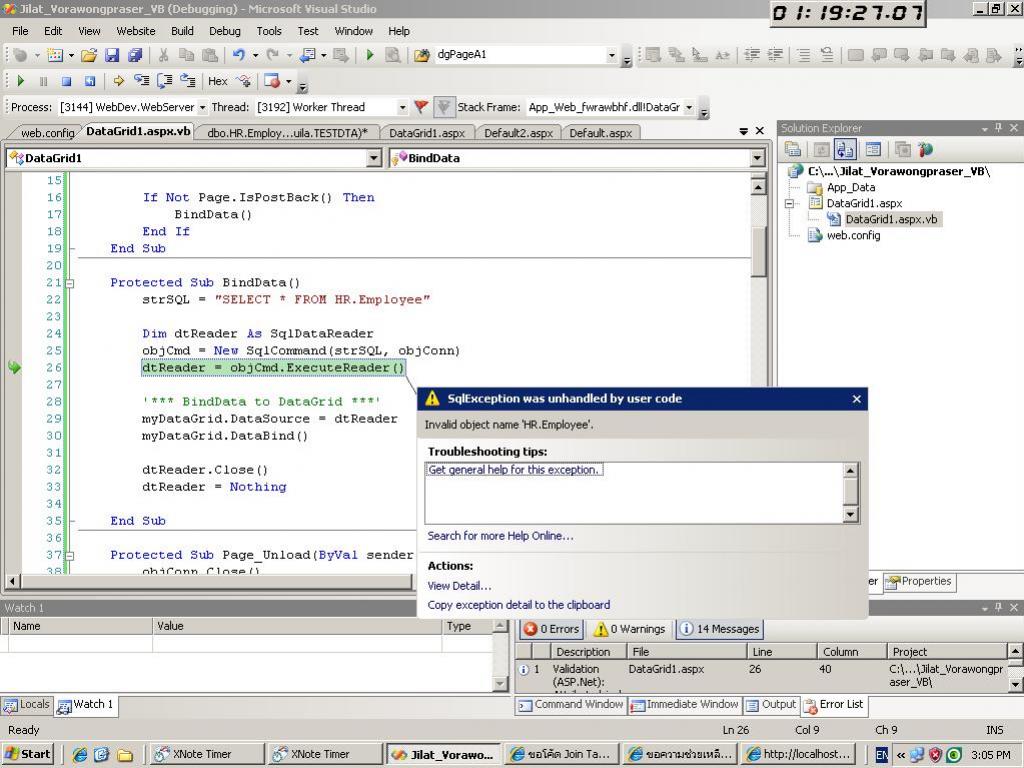1024x768 pixels.
Task: Click Solution Explorer Copy Web Site icon
Action: 903,150
